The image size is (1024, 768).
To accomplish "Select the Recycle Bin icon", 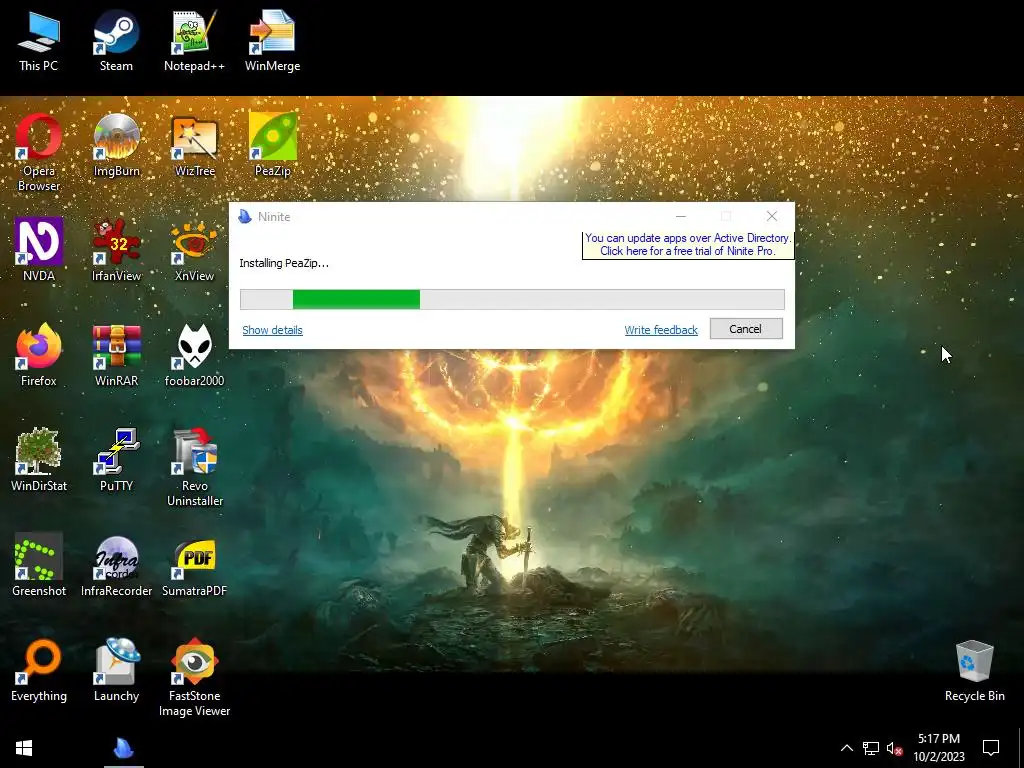I will click(x=974, y=671).
